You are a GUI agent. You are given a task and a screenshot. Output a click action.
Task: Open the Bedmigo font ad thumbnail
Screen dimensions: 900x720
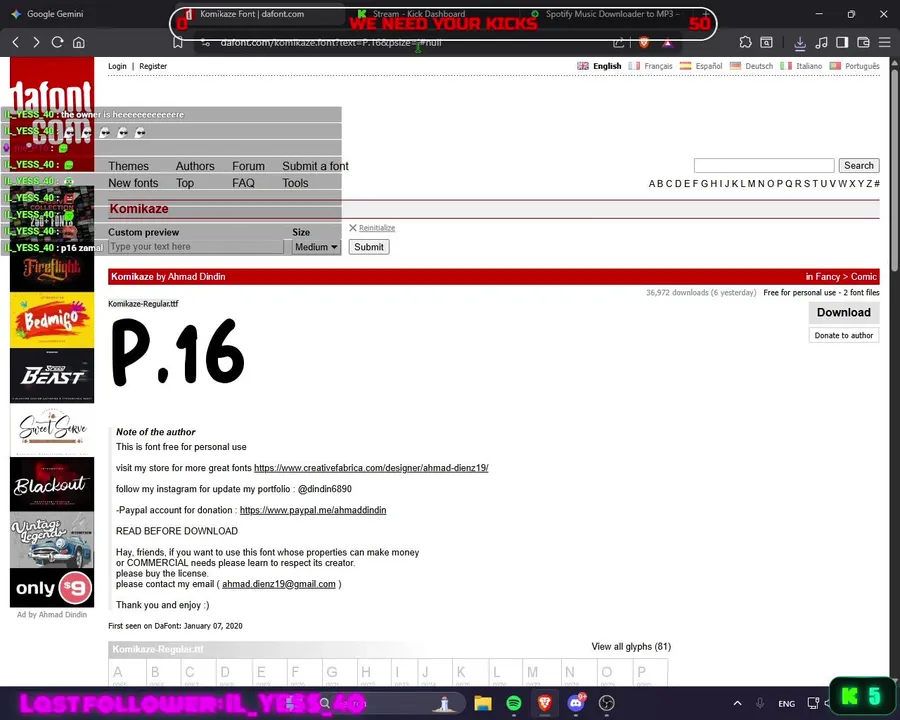click(52, 320)
